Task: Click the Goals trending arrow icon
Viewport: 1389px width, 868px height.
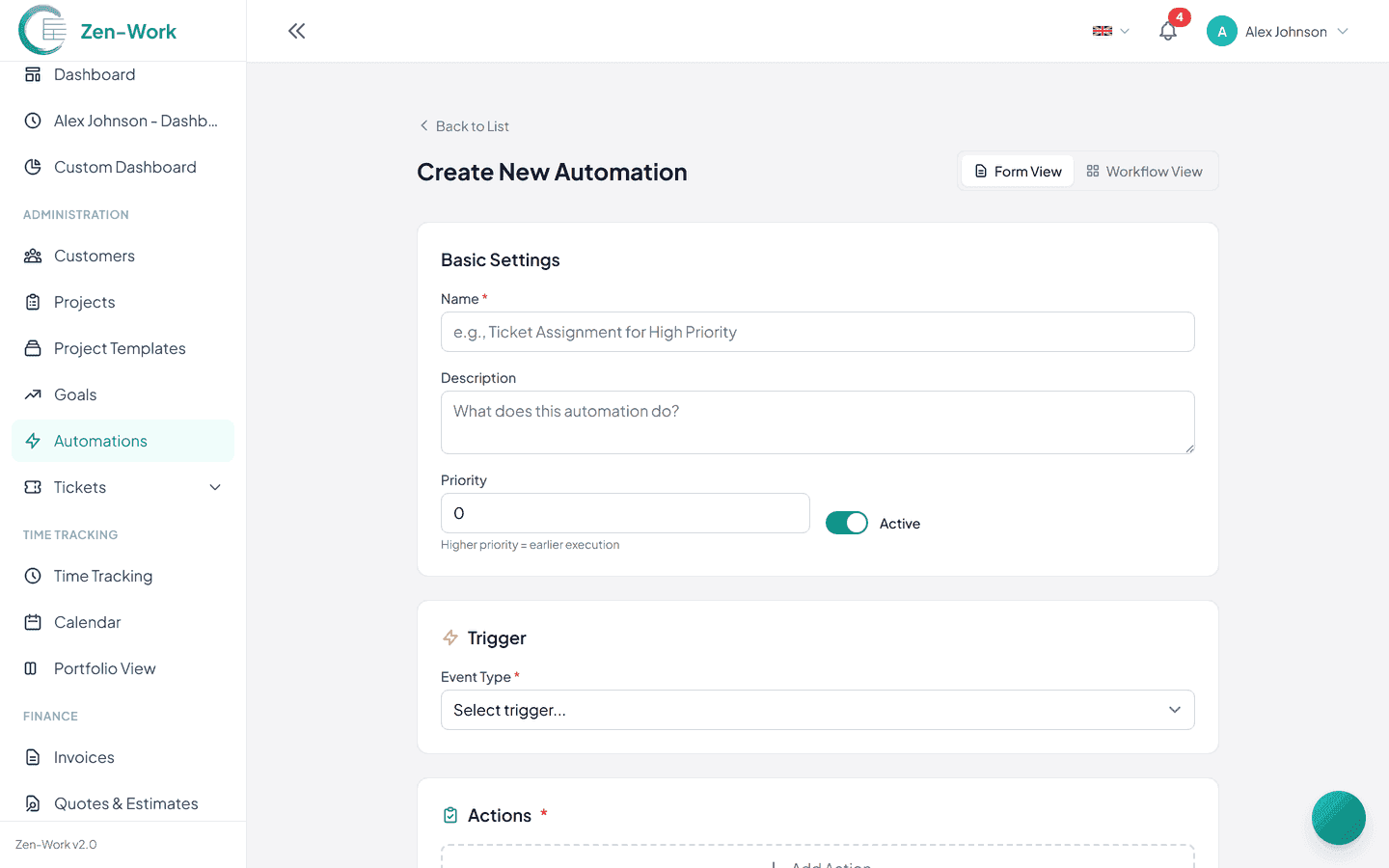Action: click(33, 394)
